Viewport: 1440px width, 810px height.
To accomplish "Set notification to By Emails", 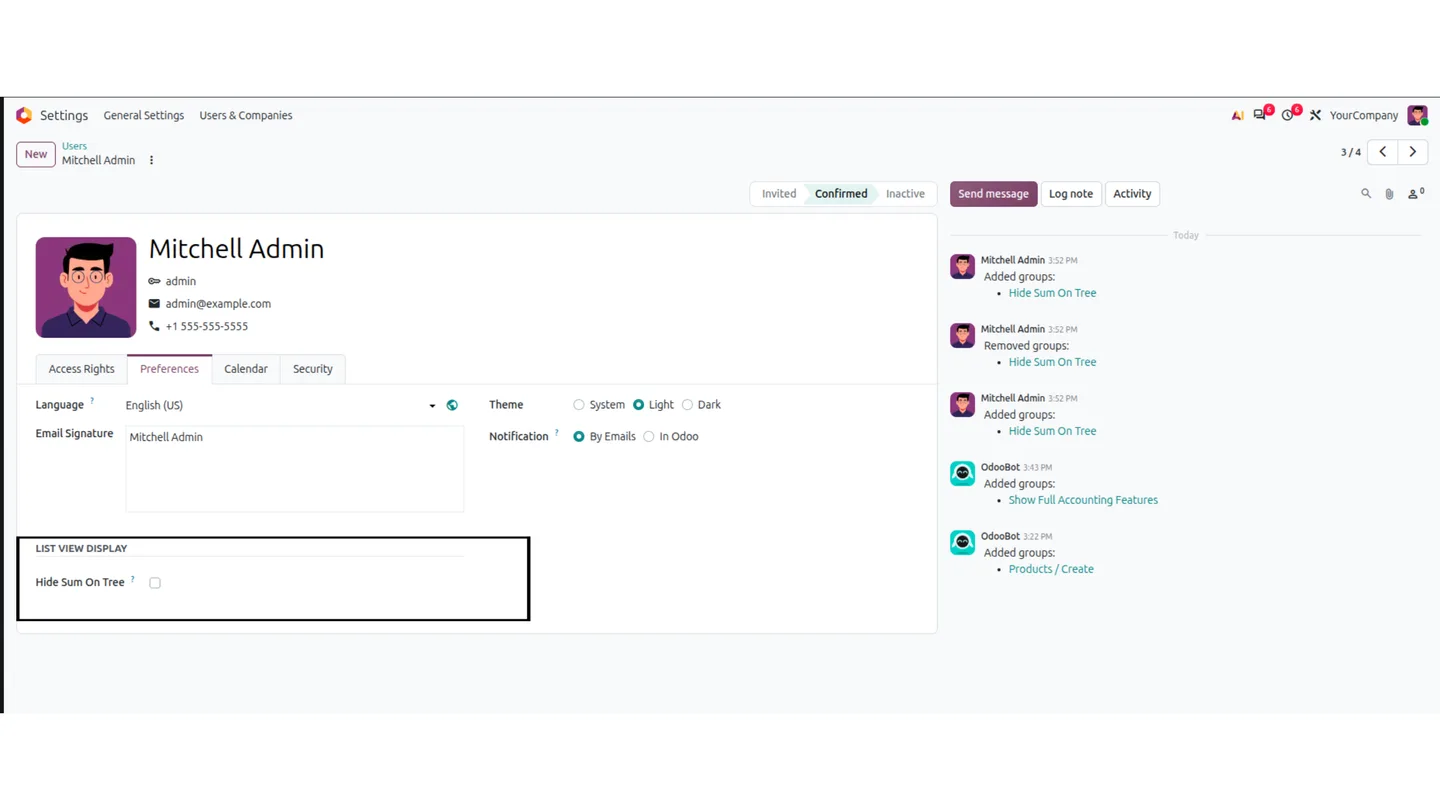I will click(x=579, y=437).
